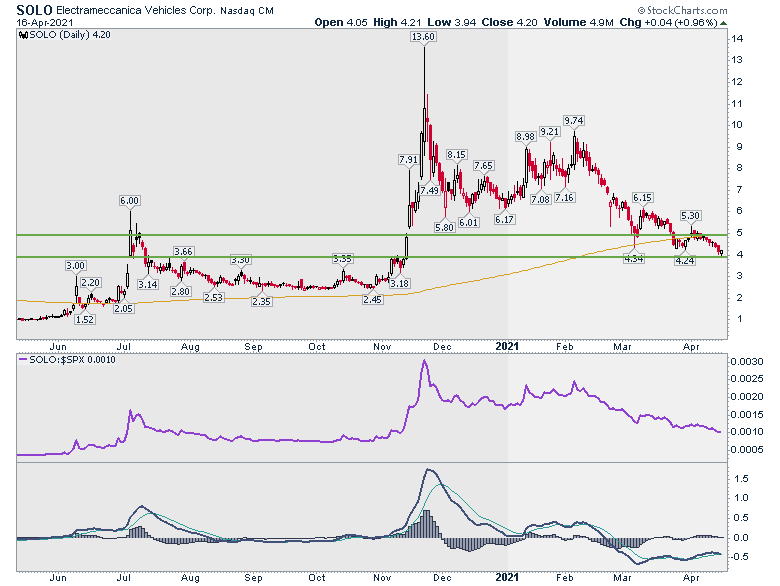Screen dimensions: 780x586
Task: Click 1.5 on the MACD axis
Action: (x=741, y=479)
